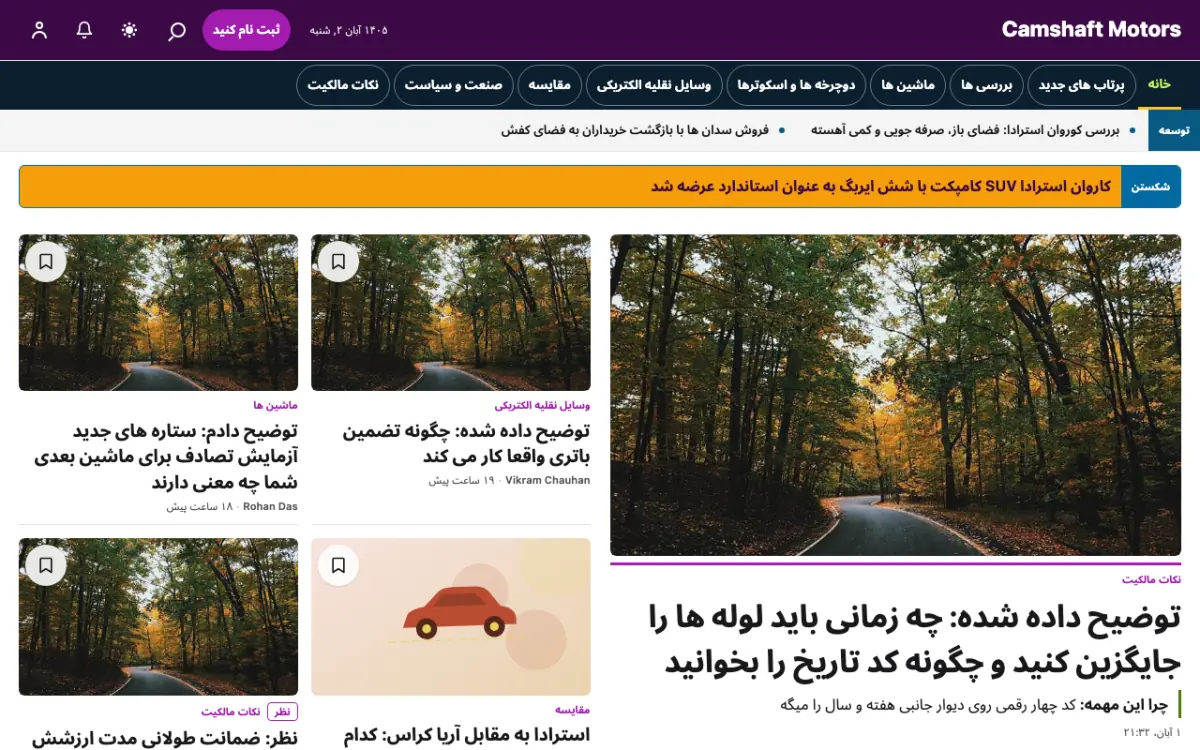Screen dimensions: 1200x750
Task: Click the وسایل نقلیه الکتریکی card category label
Action: pos(542,406)
